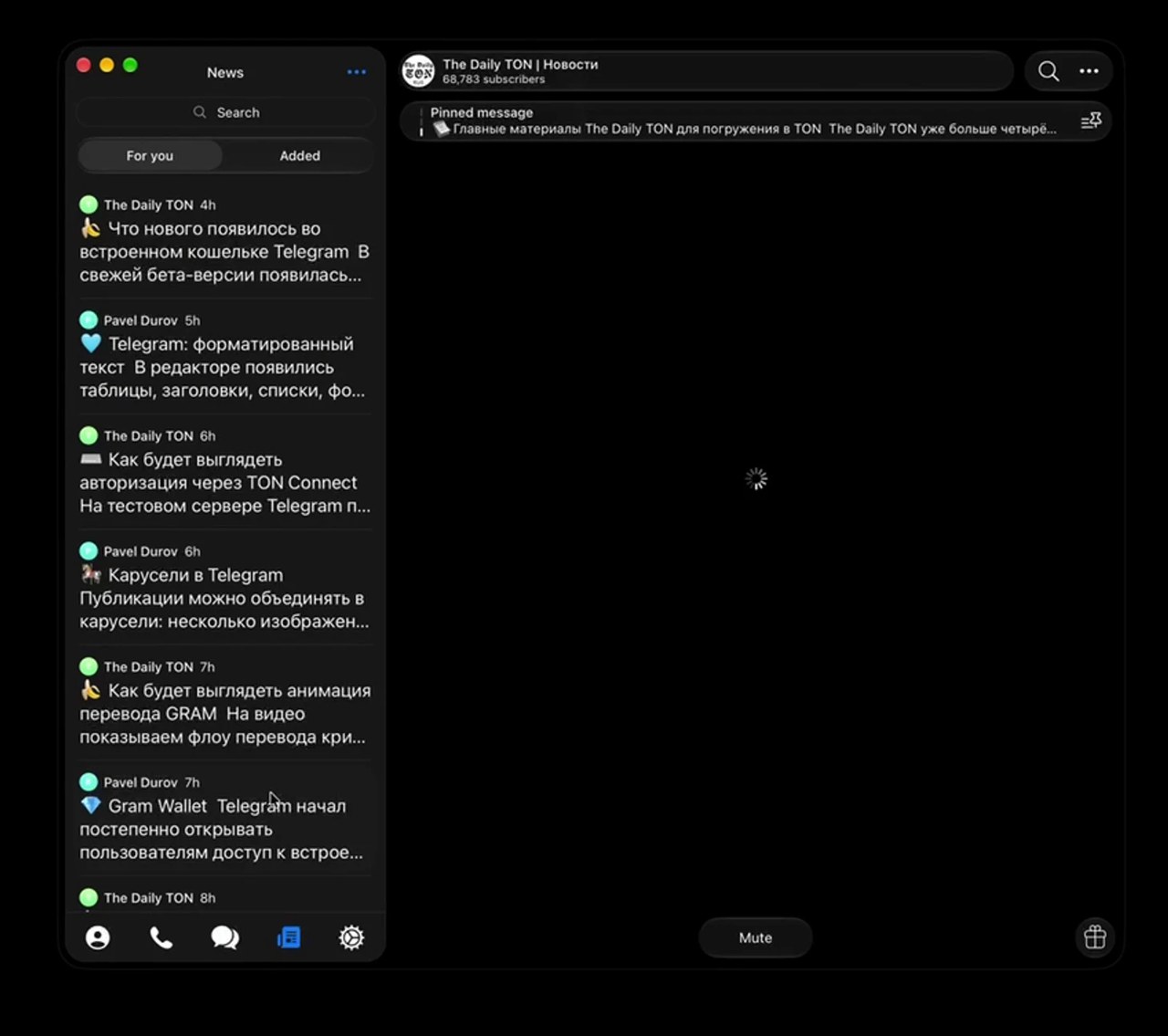Open the pinned message banner
1168x1036 pixels.
[x=744, y=120]
